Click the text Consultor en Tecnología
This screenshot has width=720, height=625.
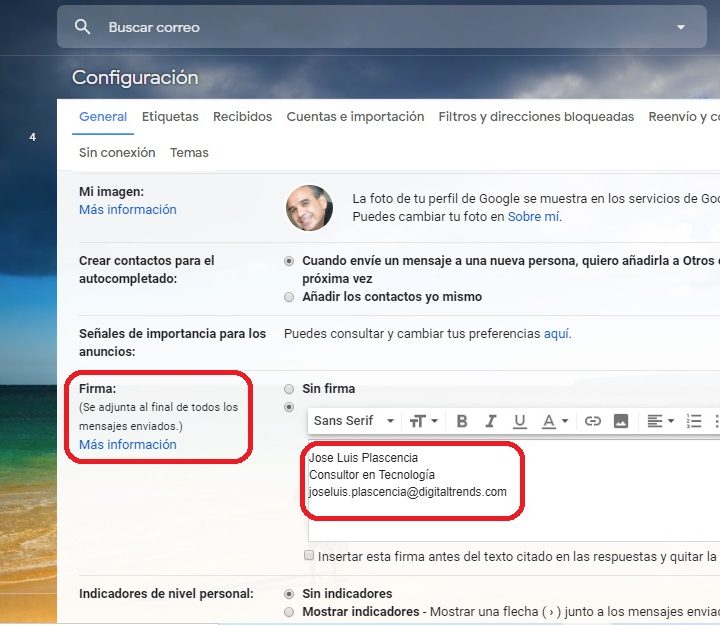click(x=372, y=475)
